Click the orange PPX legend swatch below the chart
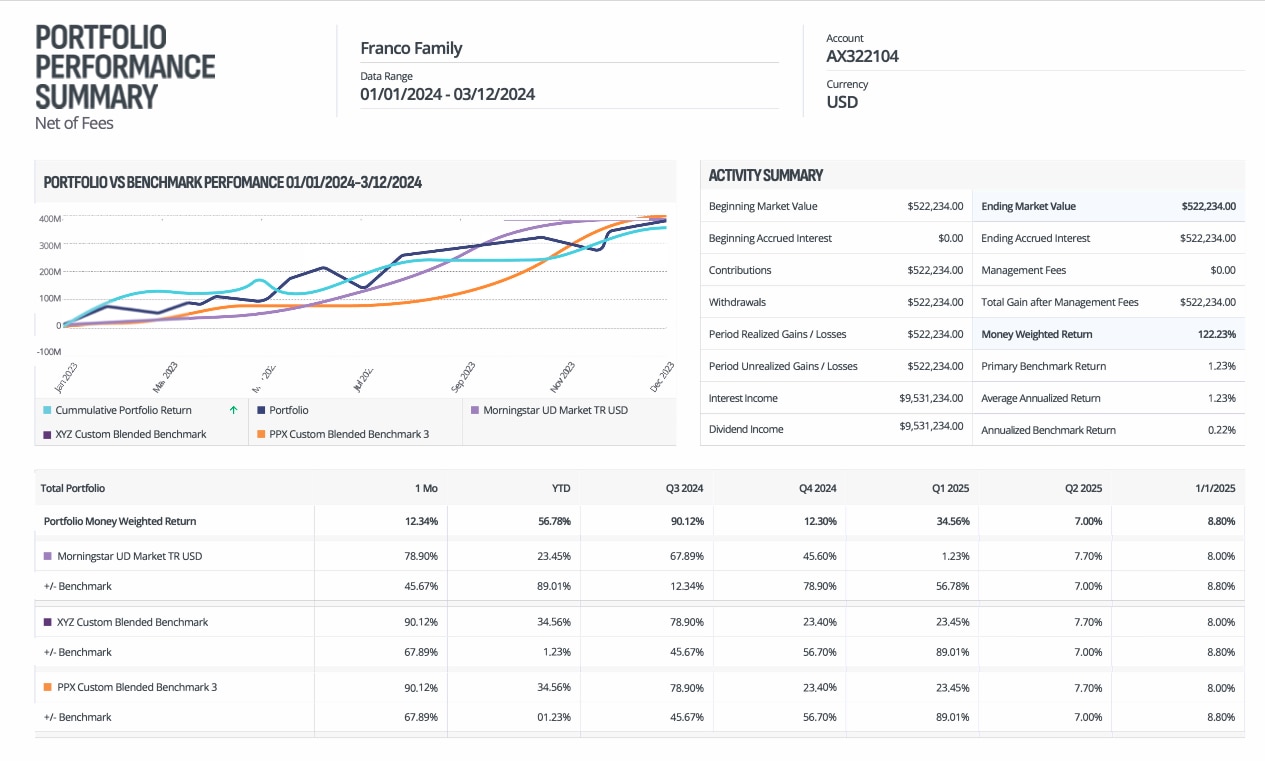Screen dimensions: 1265x761 tap(261, 434)
